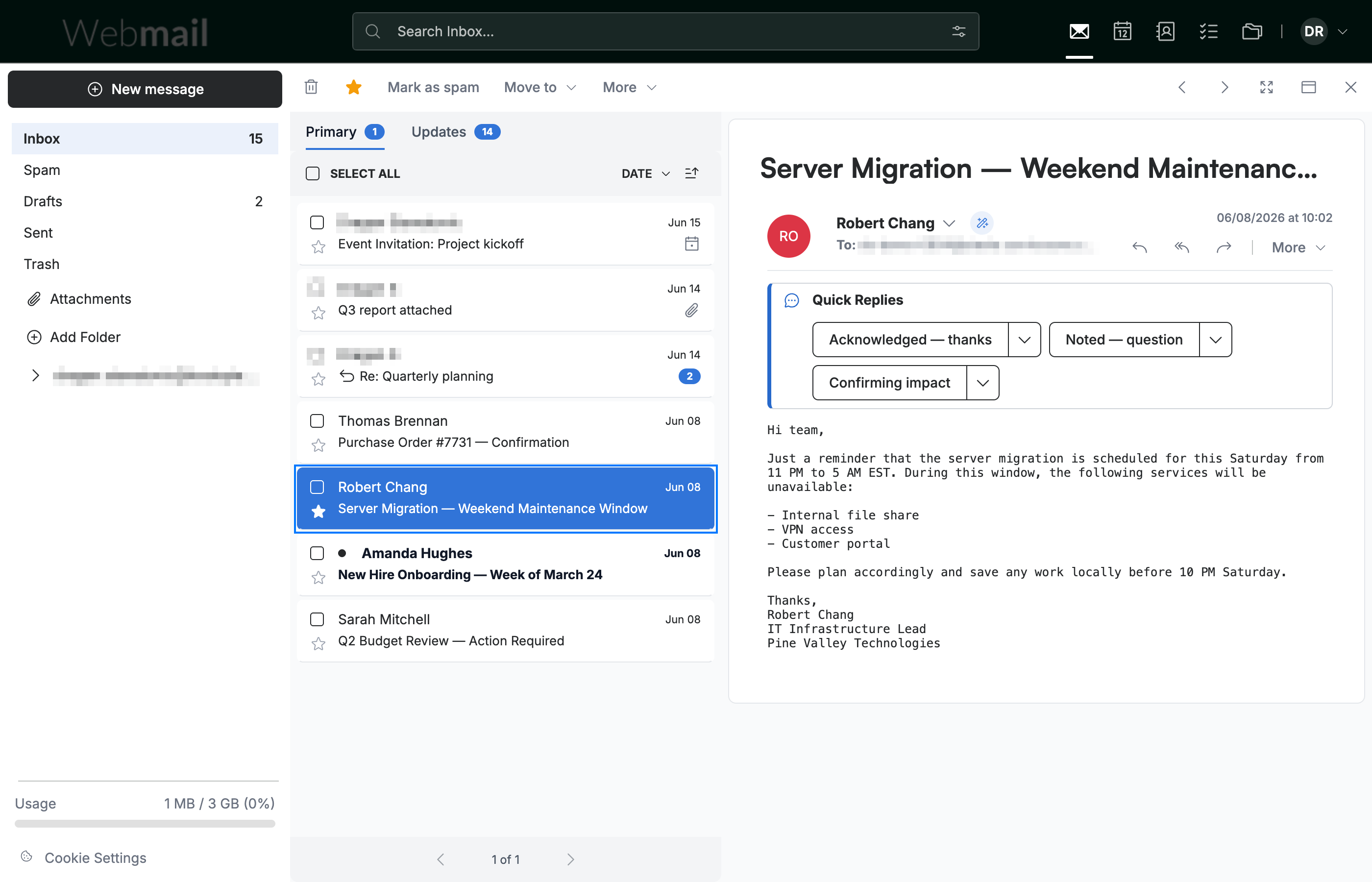Expand Acknowledged — thanks reply options arrow
1372x882 pixels.
pyautogui.click(x=1025, y=340)
